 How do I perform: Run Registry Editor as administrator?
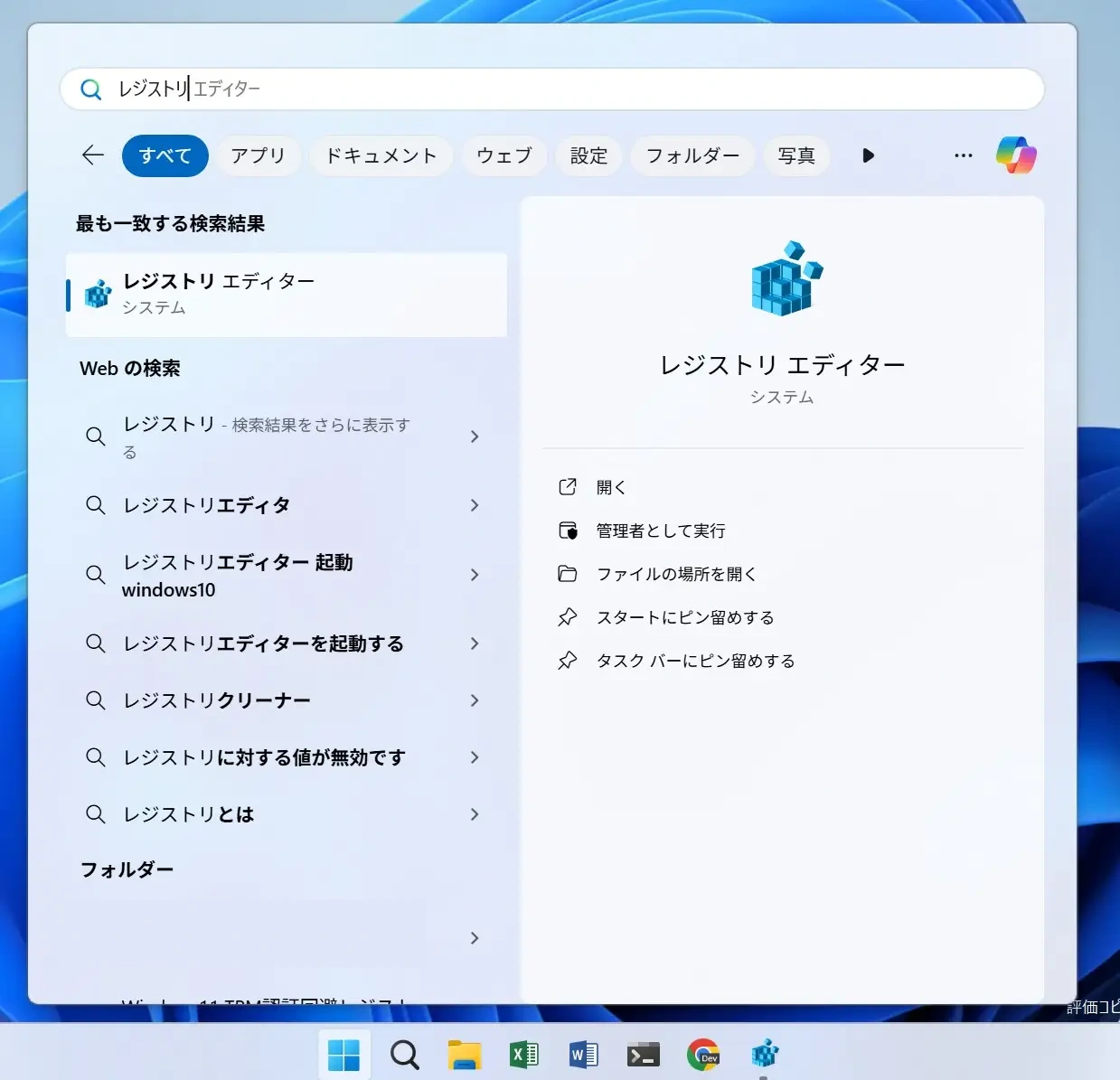point(660,531)
